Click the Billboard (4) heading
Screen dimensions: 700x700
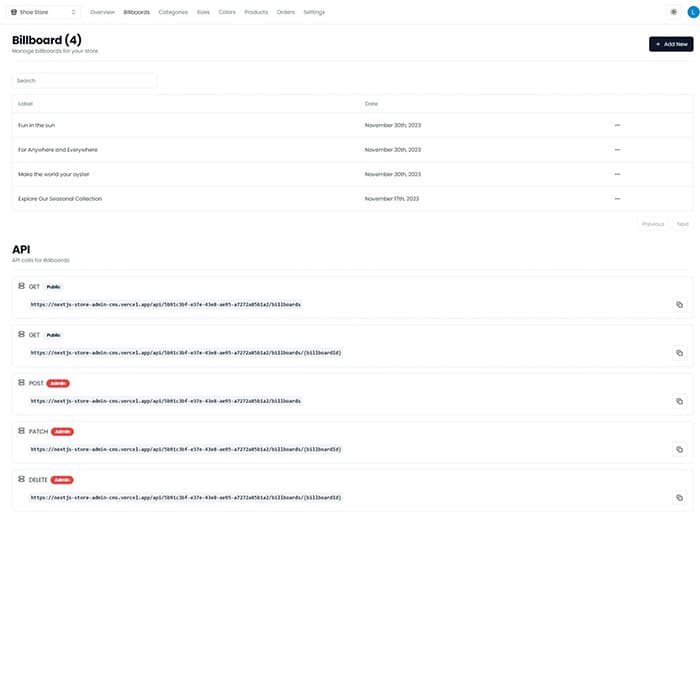[47, 40]
